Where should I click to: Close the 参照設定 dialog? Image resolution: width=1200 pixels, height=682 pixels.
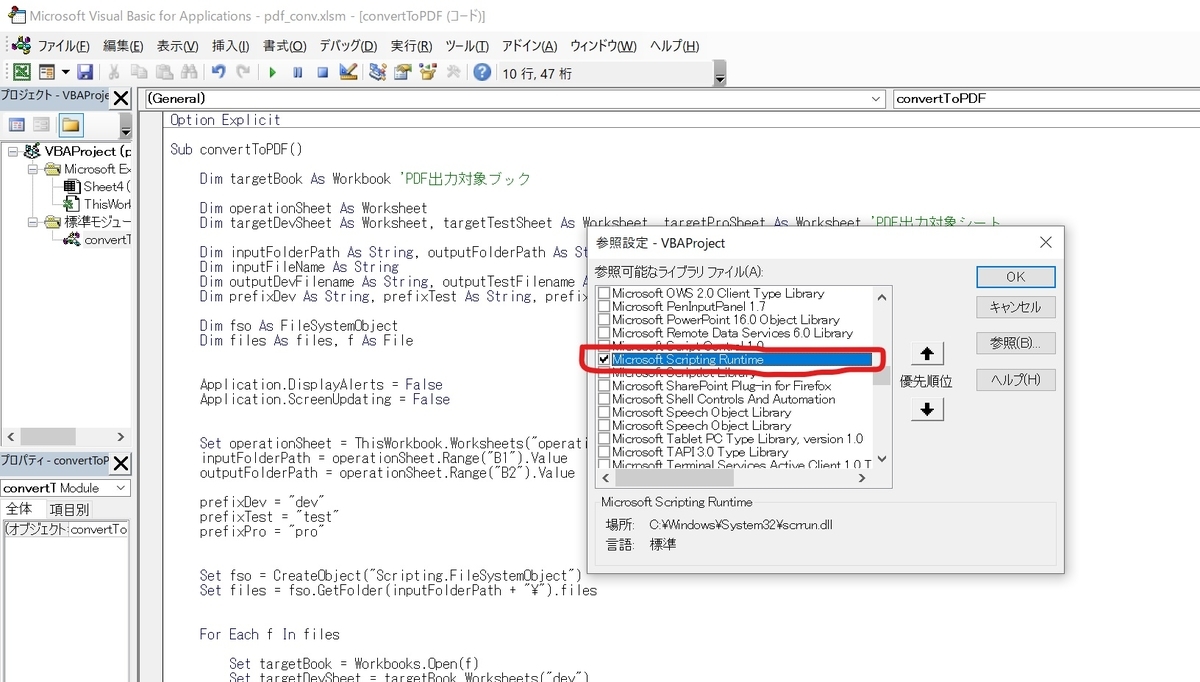pos(1045,242)
